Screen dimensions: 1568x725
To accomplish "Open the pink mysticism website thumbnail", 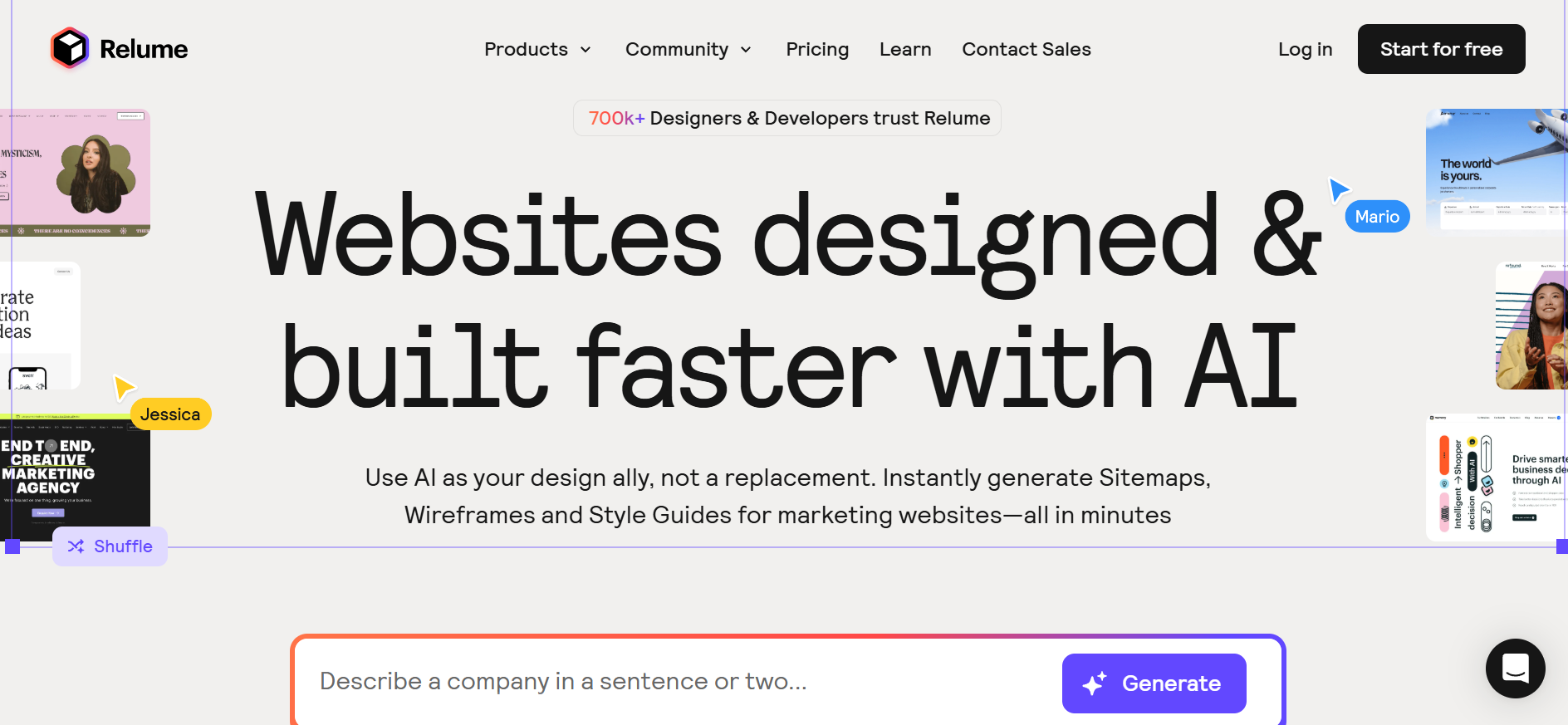I will tap(75, 173).
